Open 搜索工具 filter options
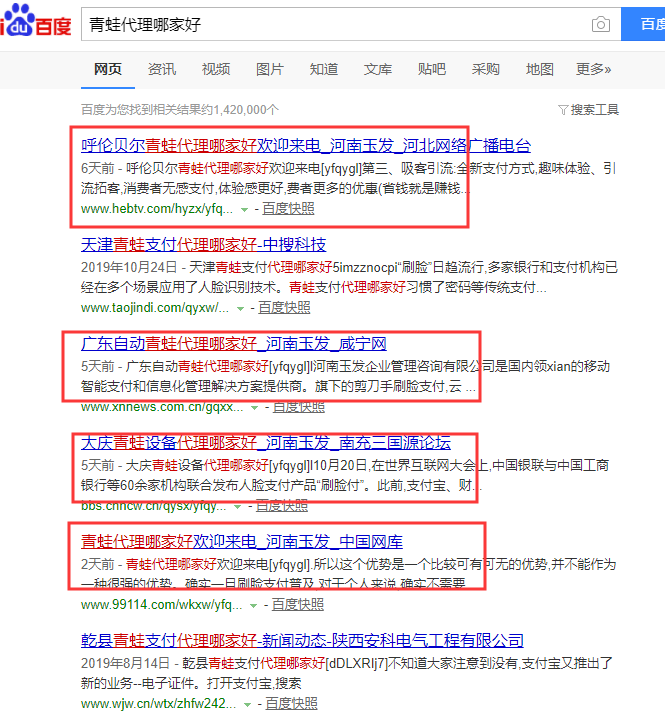This screenshot has height=721, width=665. [589, 109]
